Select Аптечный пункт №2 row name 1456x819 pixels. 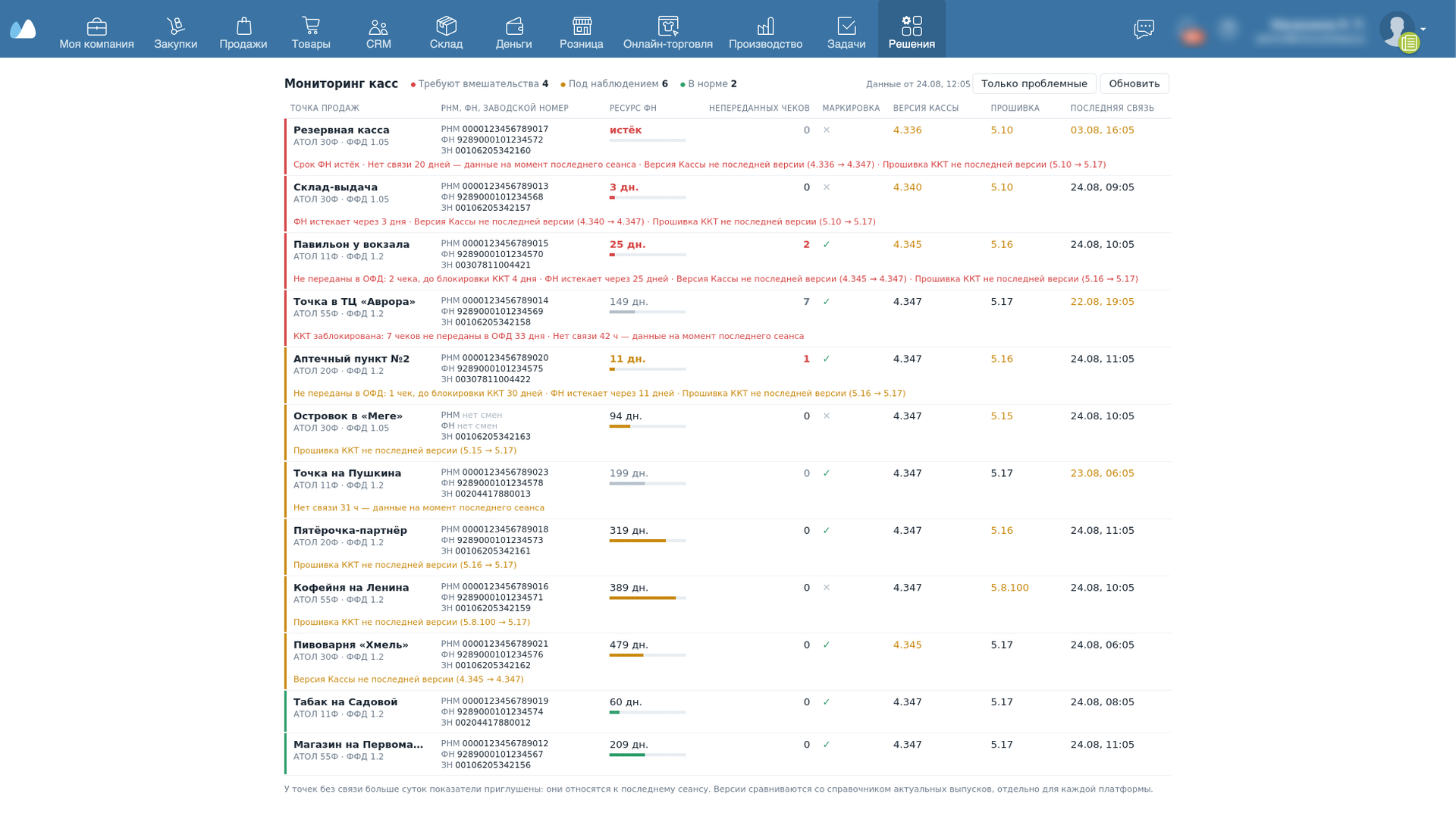[351, 359]
